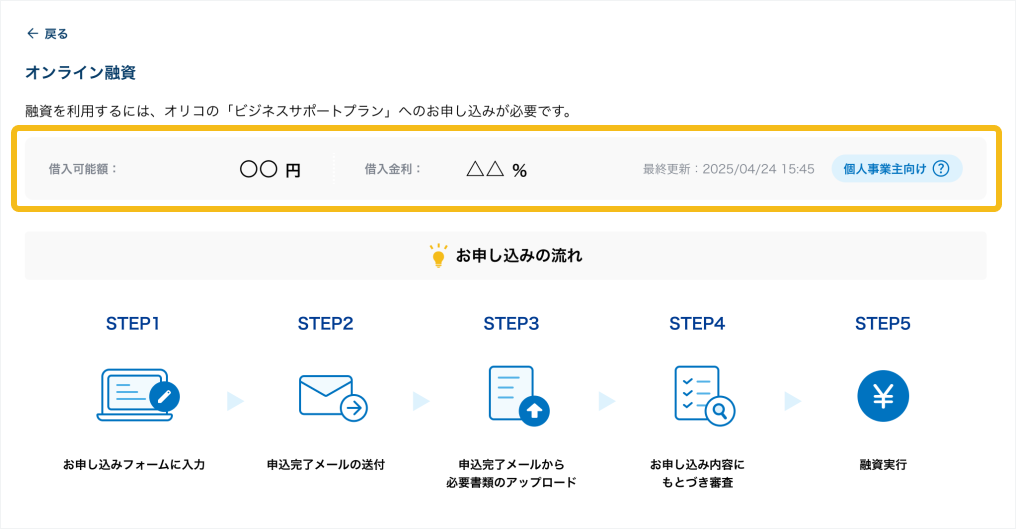The width and height of the screenshot is (1016, 529).
Task: Click the STEP3 heading
Action: 511,324
